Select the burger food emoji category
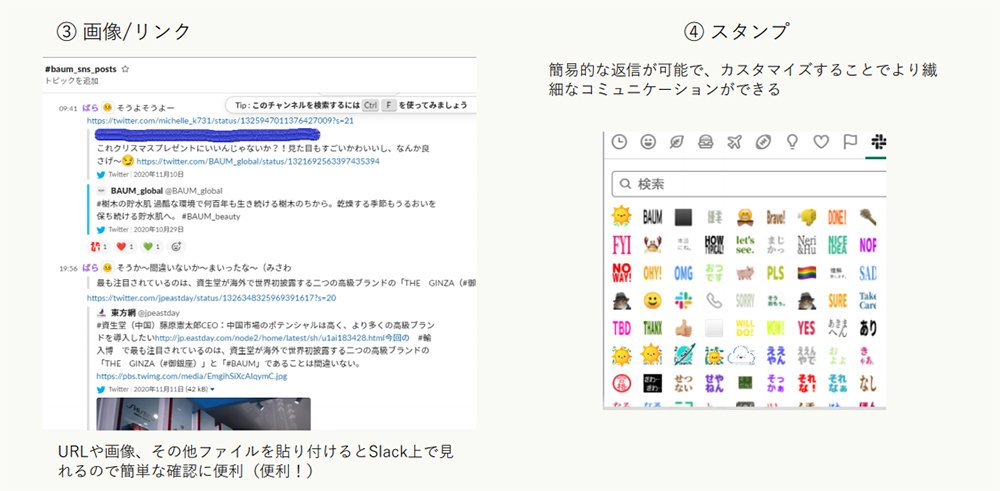 tap(705, 142)
